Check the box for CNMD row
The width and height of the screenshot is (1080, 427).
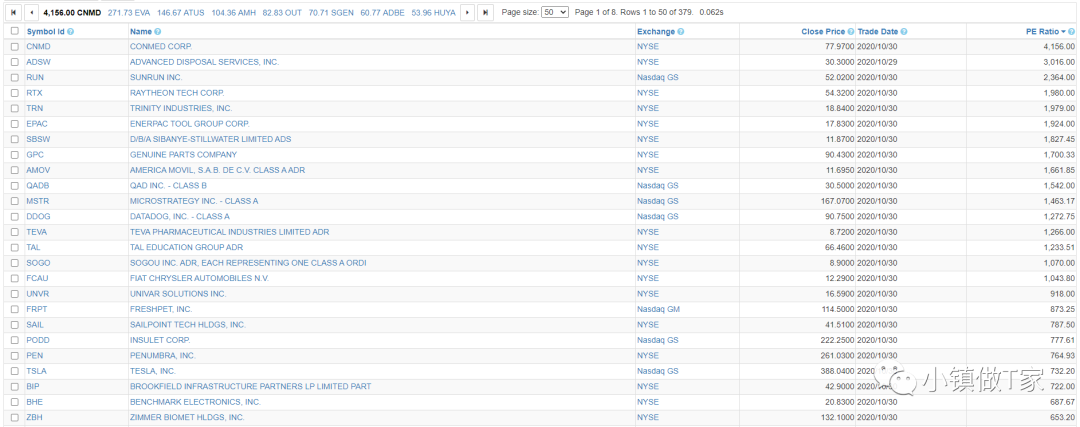point(14,47)
